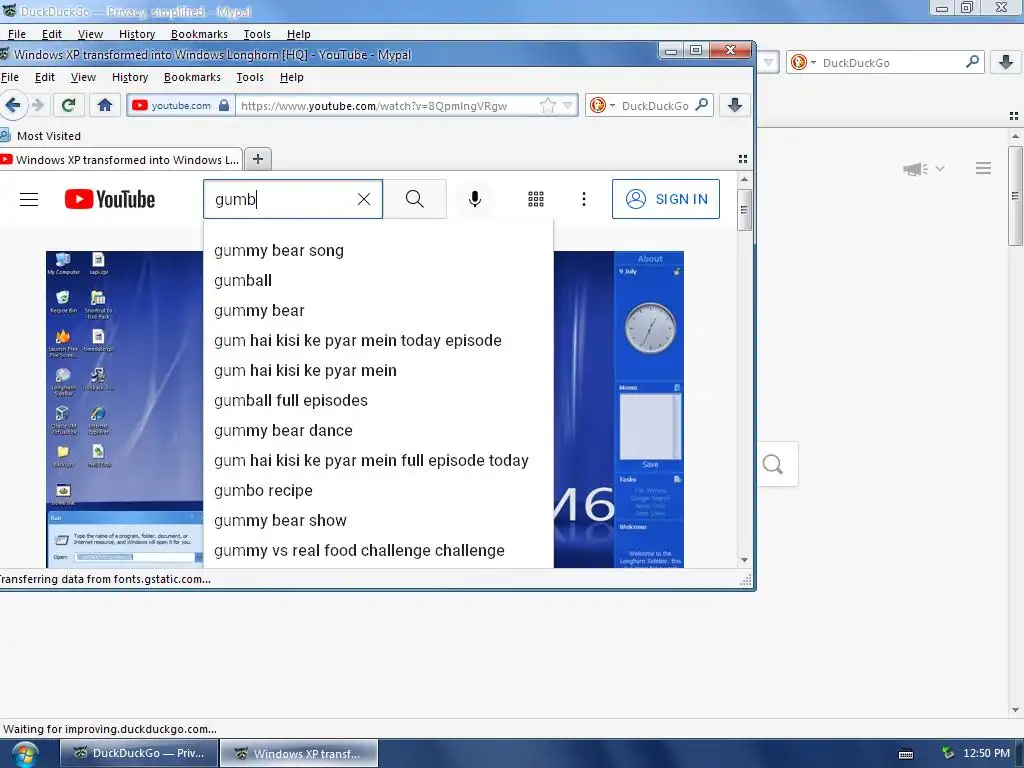Focus the YouTube window address bar
This screenshot has width=1024, height=768.
click(x=389, y=105)
